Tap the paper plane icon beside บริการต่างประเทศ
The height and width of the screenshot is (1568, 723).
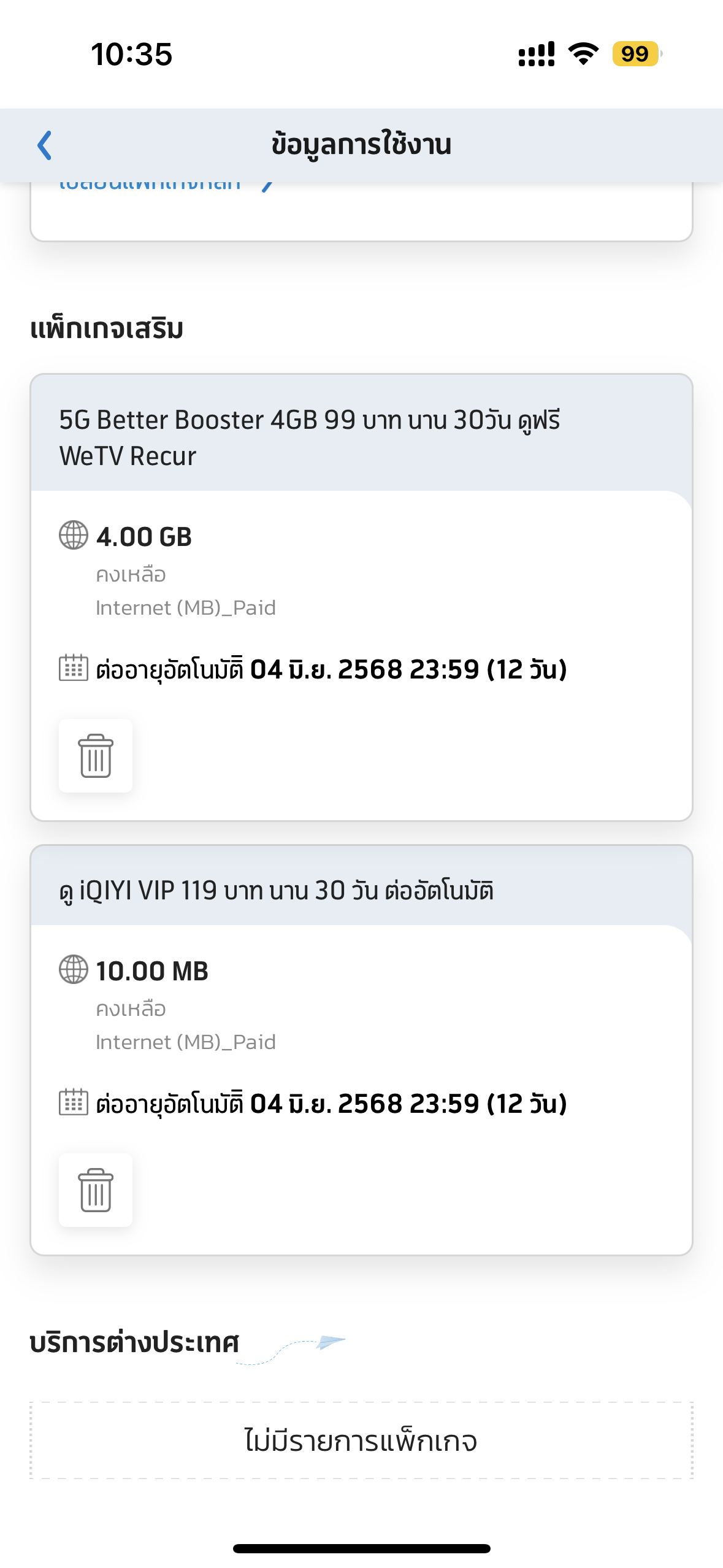330,1342
